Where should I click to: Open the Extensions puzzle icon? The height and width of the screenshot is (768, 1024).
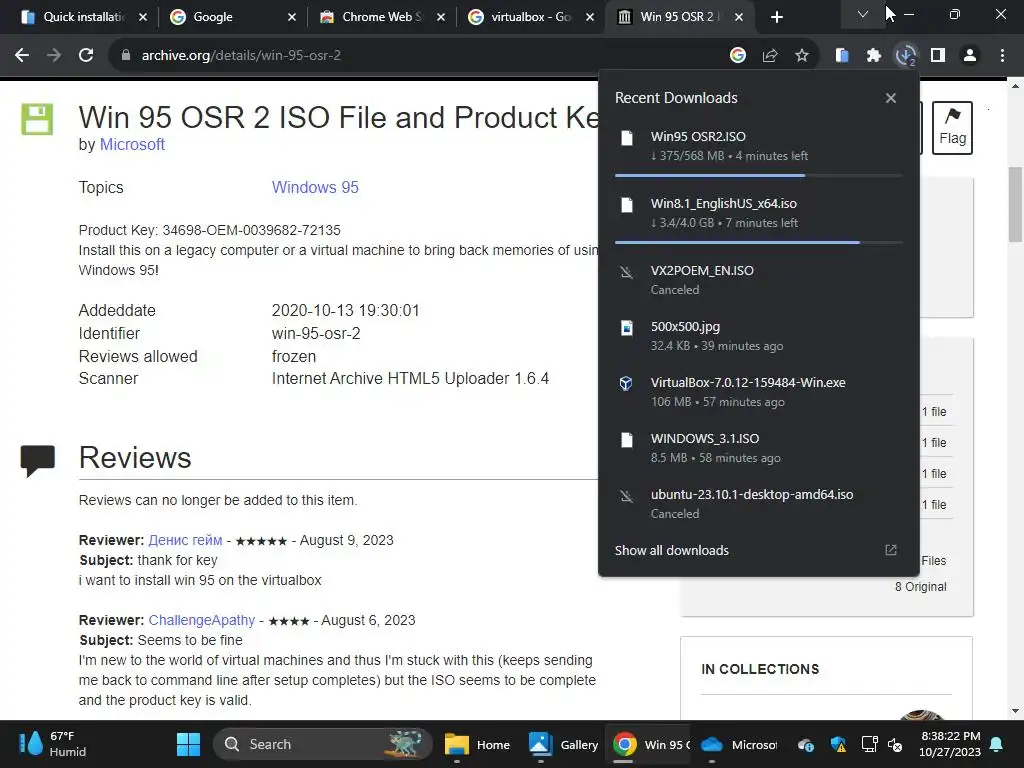pyautogui.click(x=874, y=56)
